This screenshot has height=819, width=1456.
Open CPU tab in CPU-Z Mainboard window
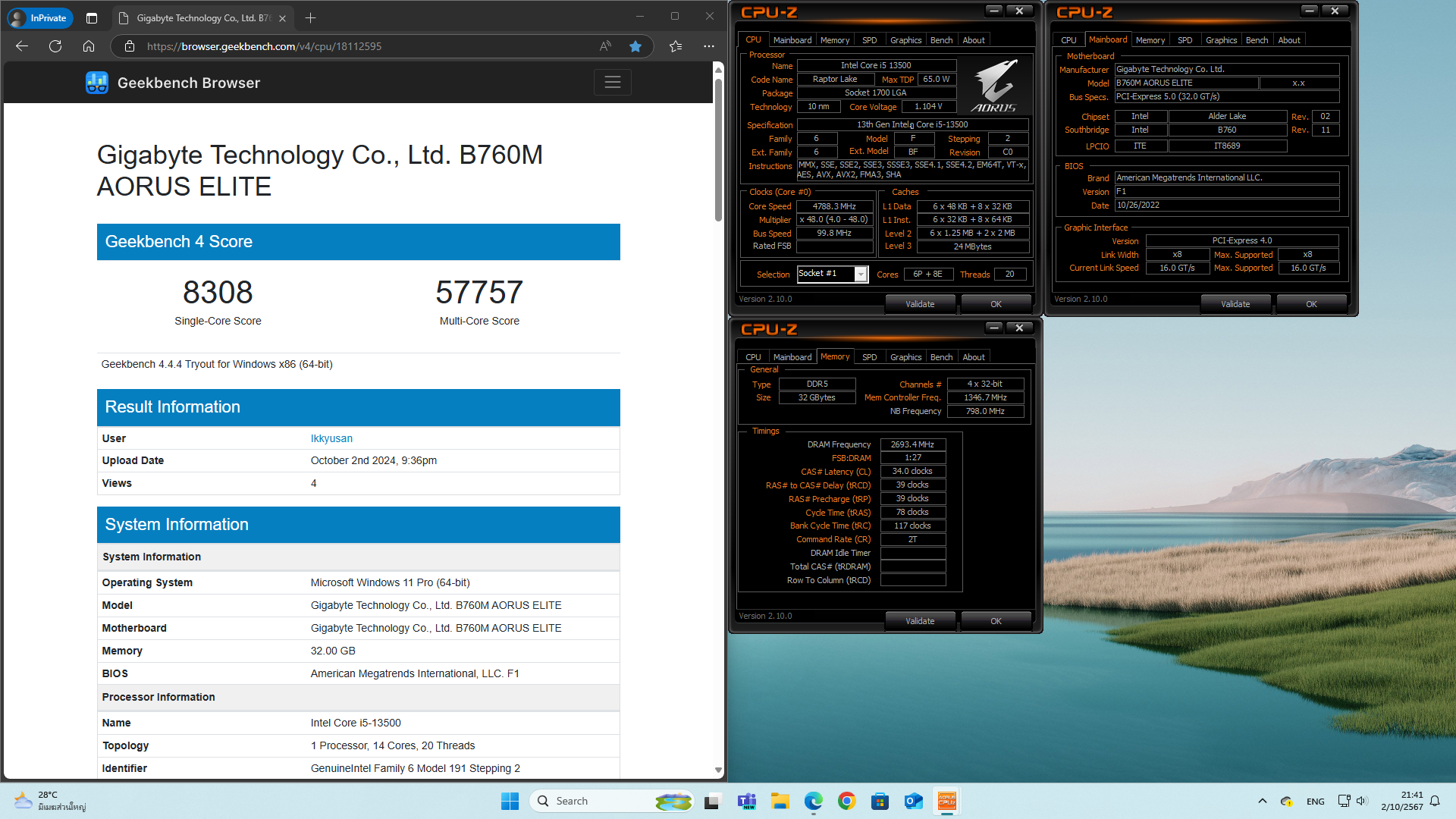click(x=1068, y=40)
